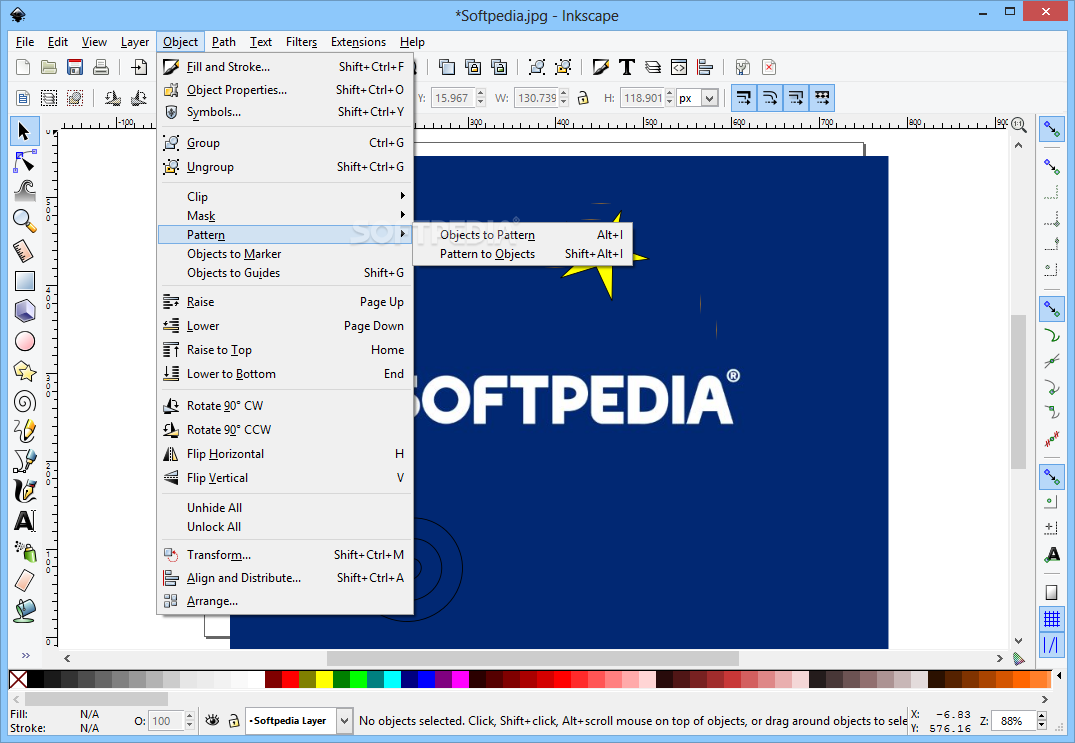The width and height of the screenshot is (1075, 743).
Task: Choose Objects to Marker entry
Action: (285, 254)
